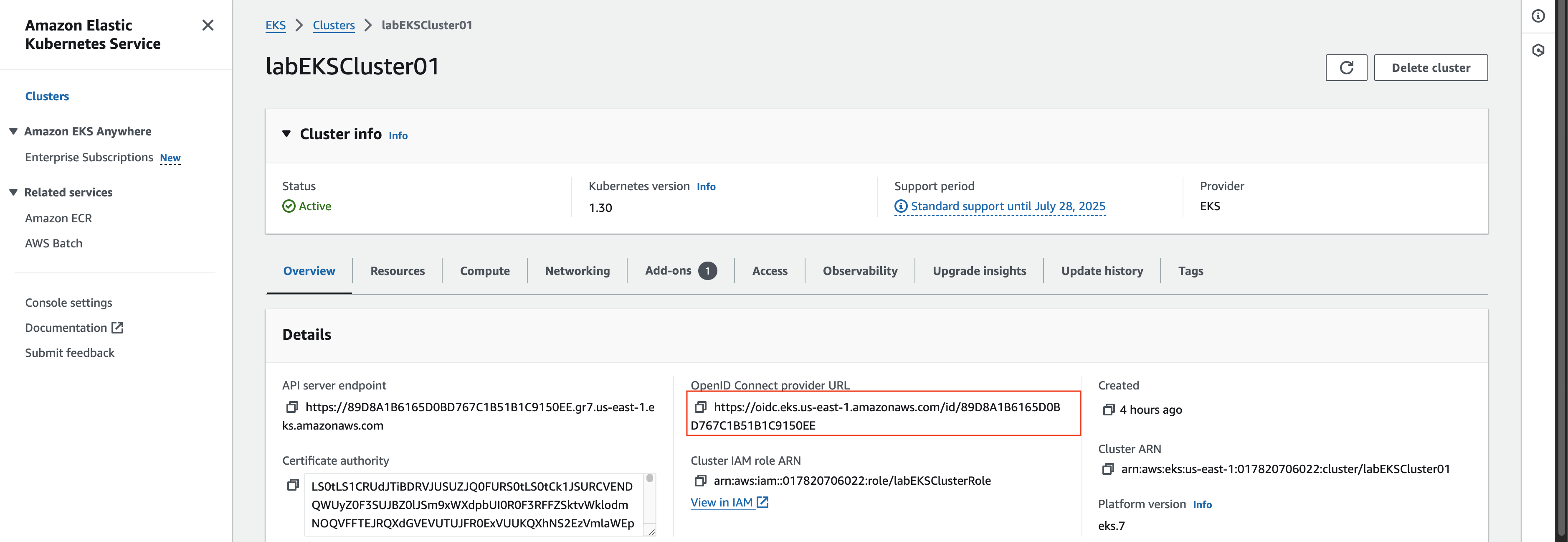The width and height of the screenshot is (1568, 542).
Task: Open the Upgrade insights tab
Action: tap(979, 271)
